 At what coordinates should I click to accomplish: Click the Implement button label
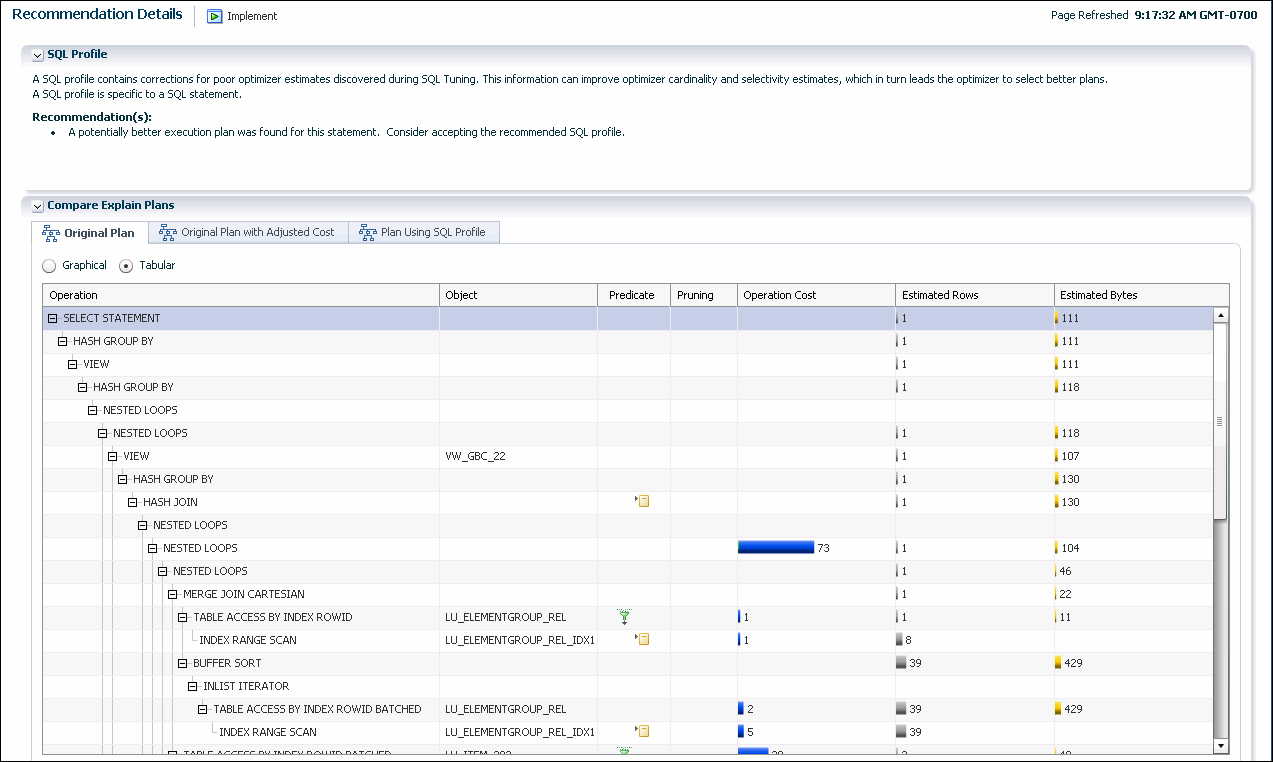[x=252, y=16]
